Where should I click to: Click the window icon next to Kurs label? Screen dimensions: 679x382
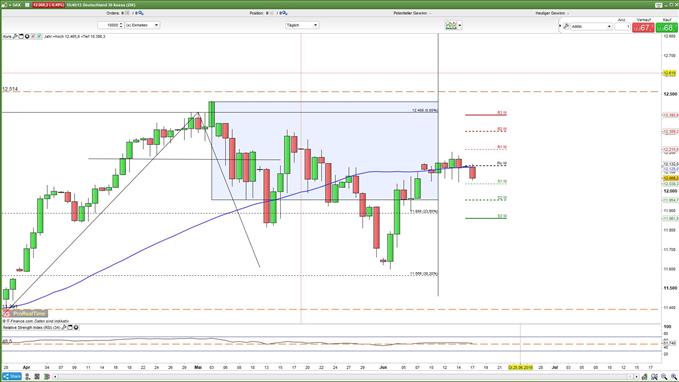click(x=21, y=36)
